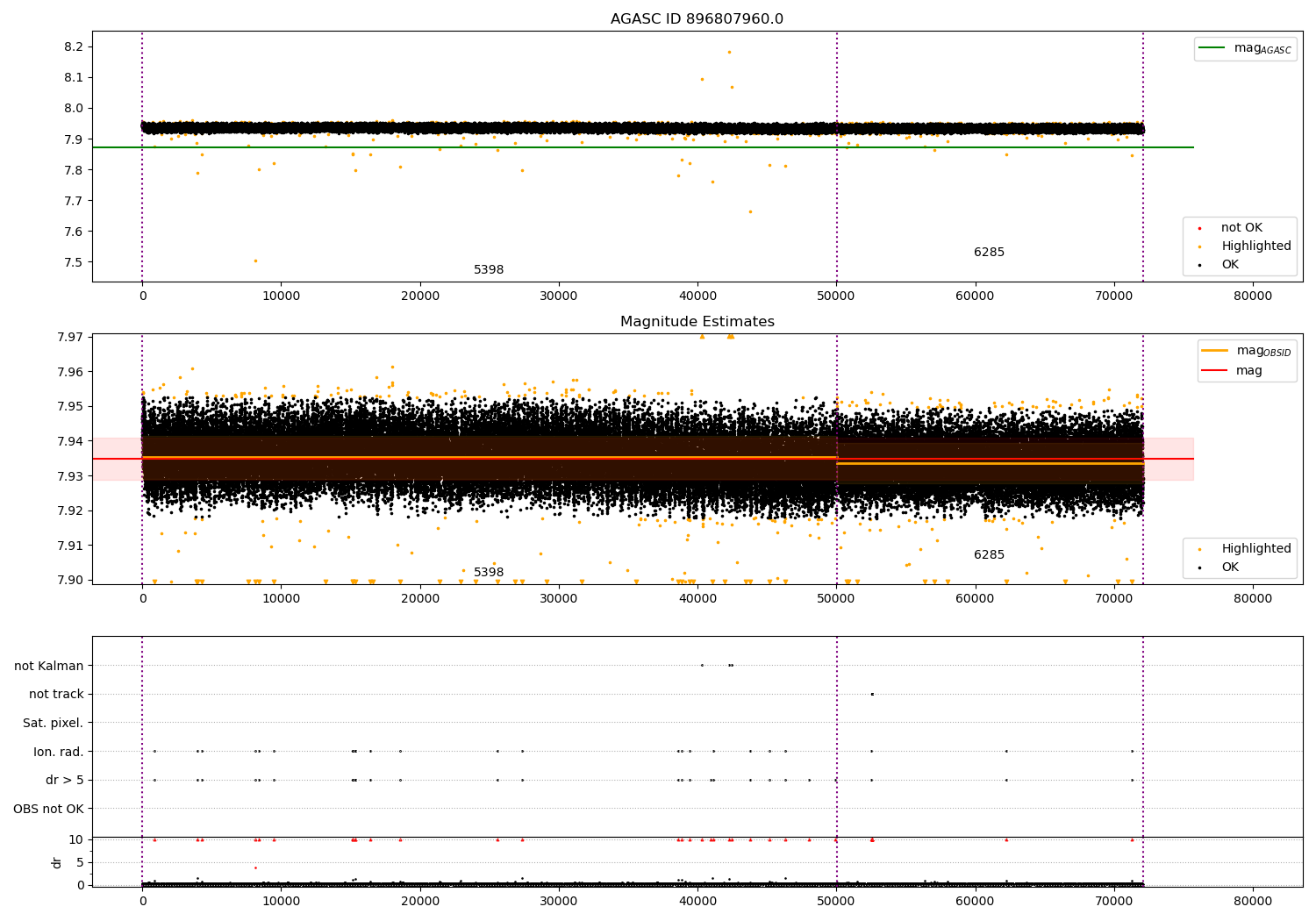Click the "Ion. rad." row label
The width and height of the screenshot is (1316, 921).
click(x=59, y=752)
